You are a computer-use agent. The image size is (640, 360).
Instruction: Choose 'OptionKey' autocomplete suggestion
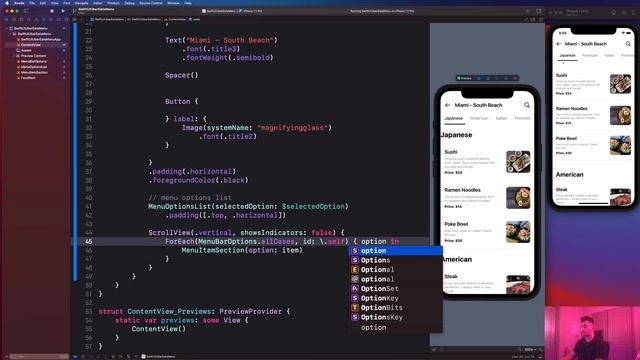tap(396, 298)
